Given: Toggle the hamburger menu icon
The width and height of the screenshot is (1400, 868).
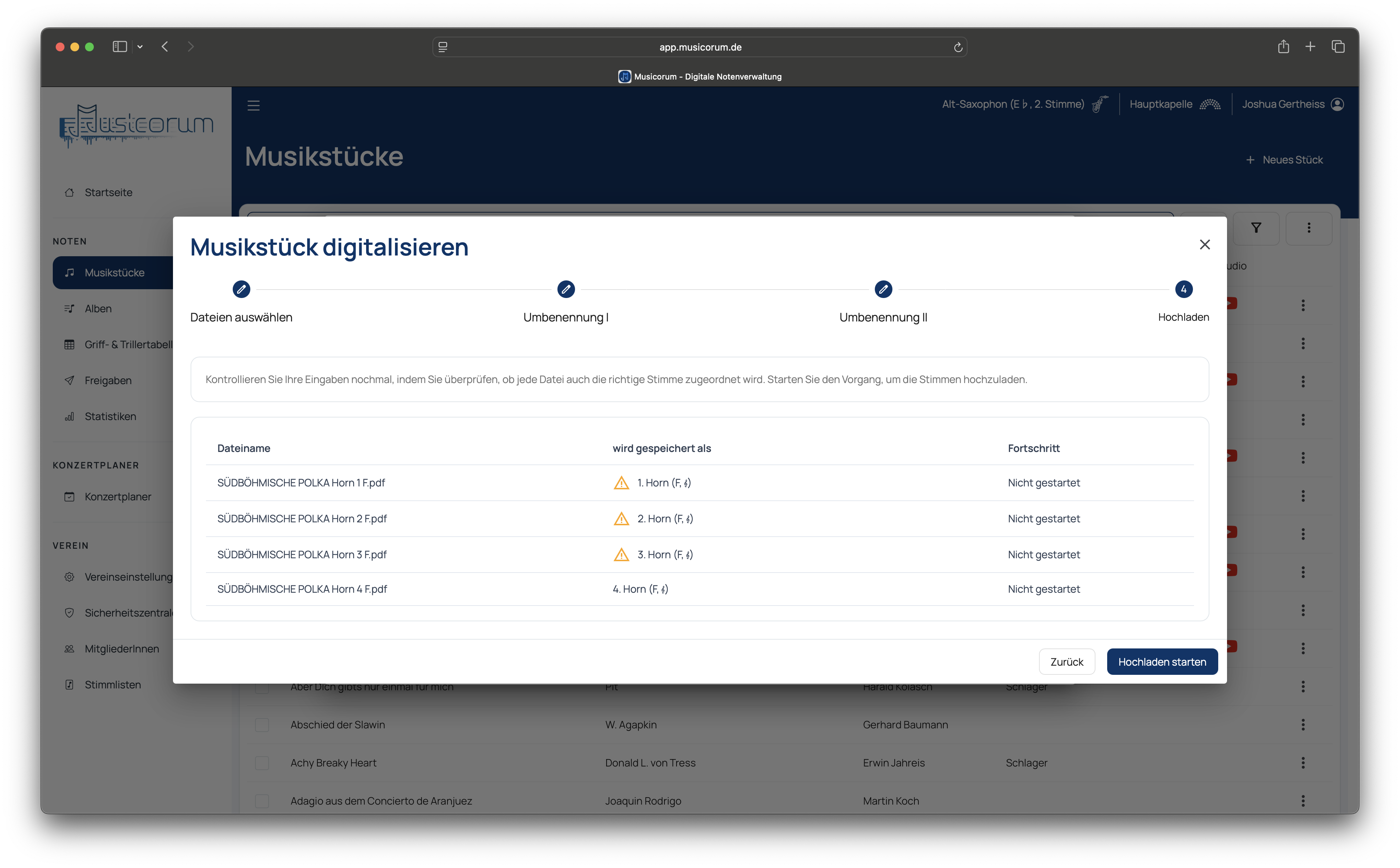Looking at the screenshot, I should coord(253,106).
